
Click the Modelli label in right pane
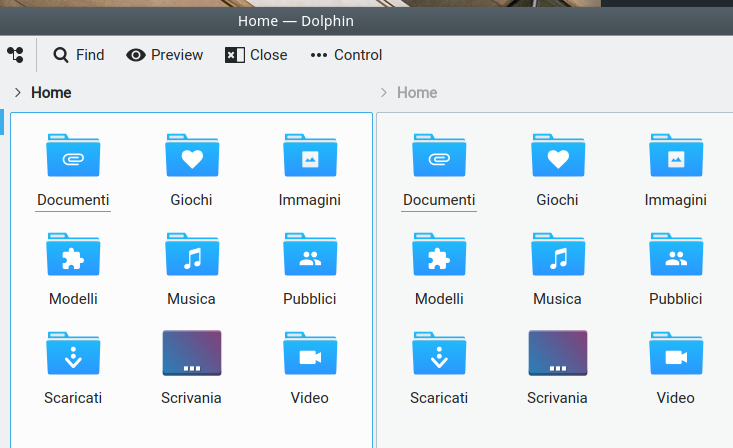pos(439,299)
